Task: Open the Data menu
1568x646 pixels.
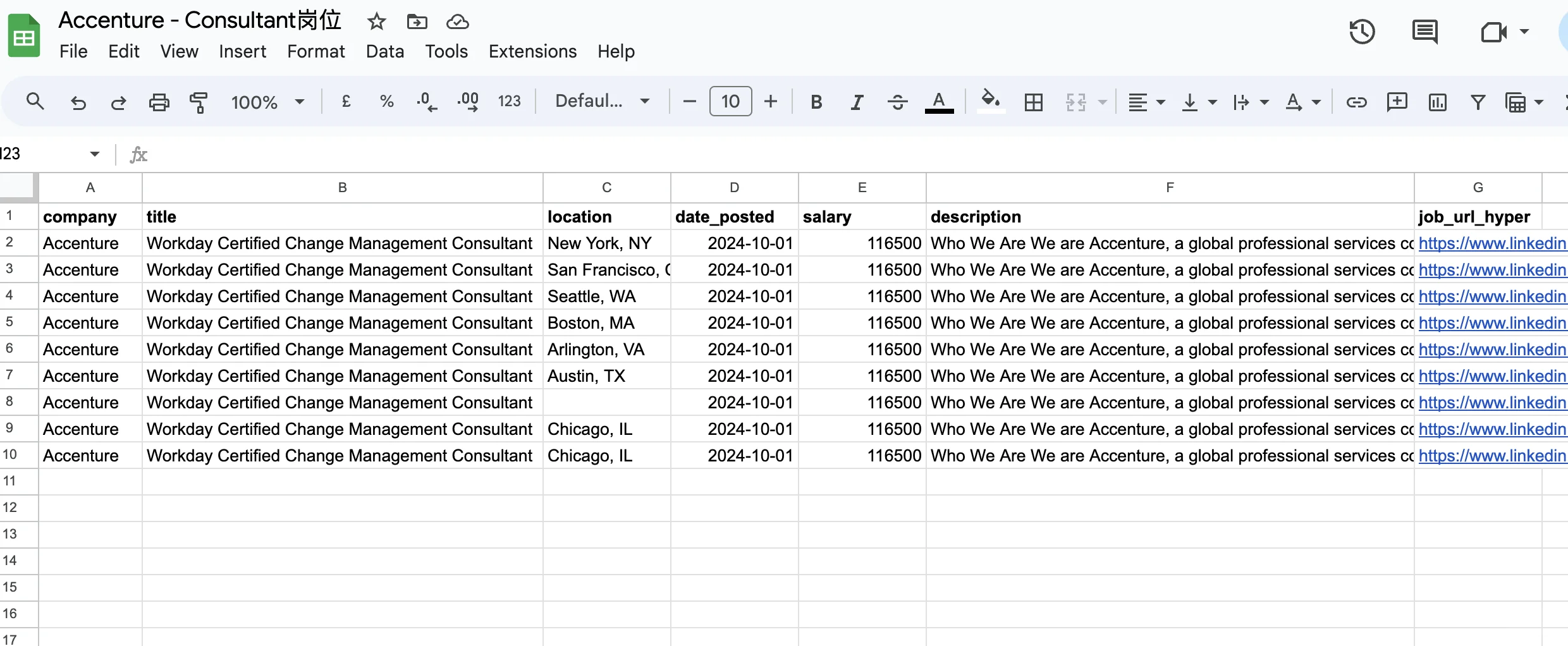Action: click(x=385, y=51)
